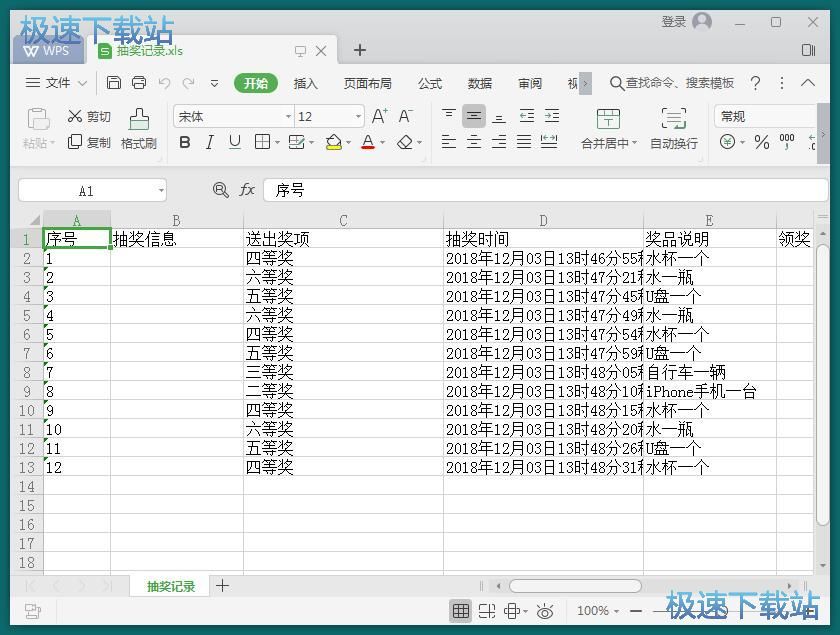The image size is (840, 635).
Task: Click the fx insert function icon
Action: 247,190
